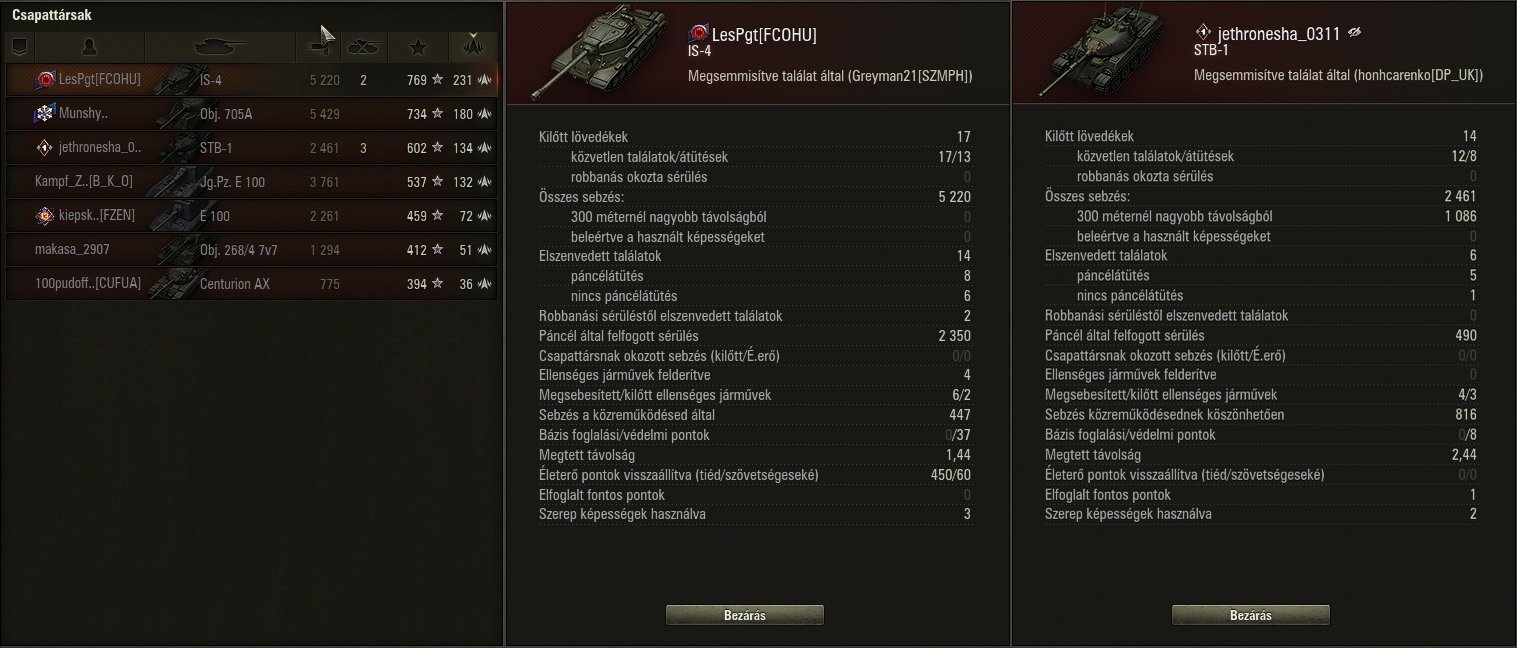
Task: Select 100pudoff Centurion AX row
Action: 251,284
